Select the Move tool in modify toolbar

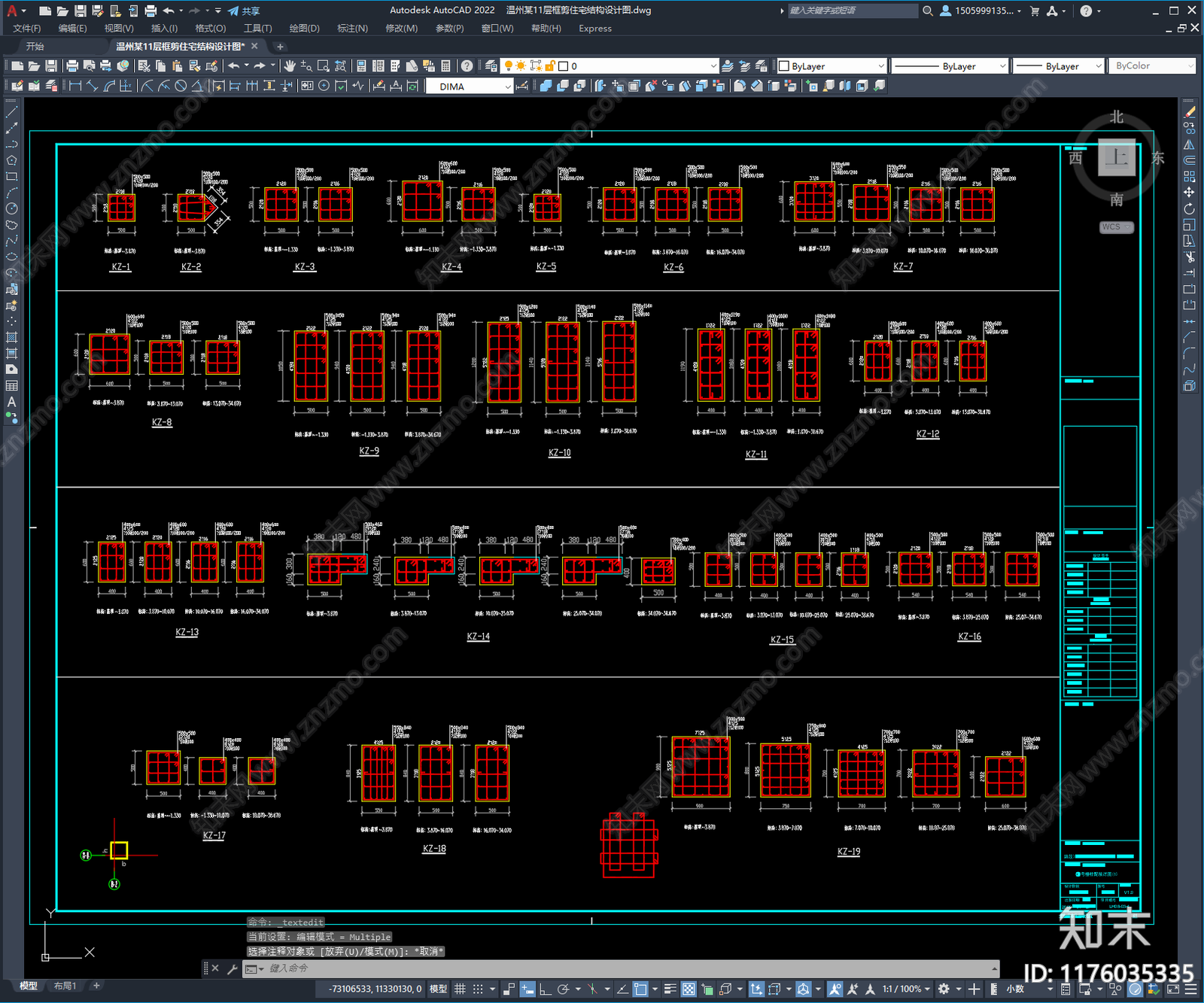(x=1189, y=193)
